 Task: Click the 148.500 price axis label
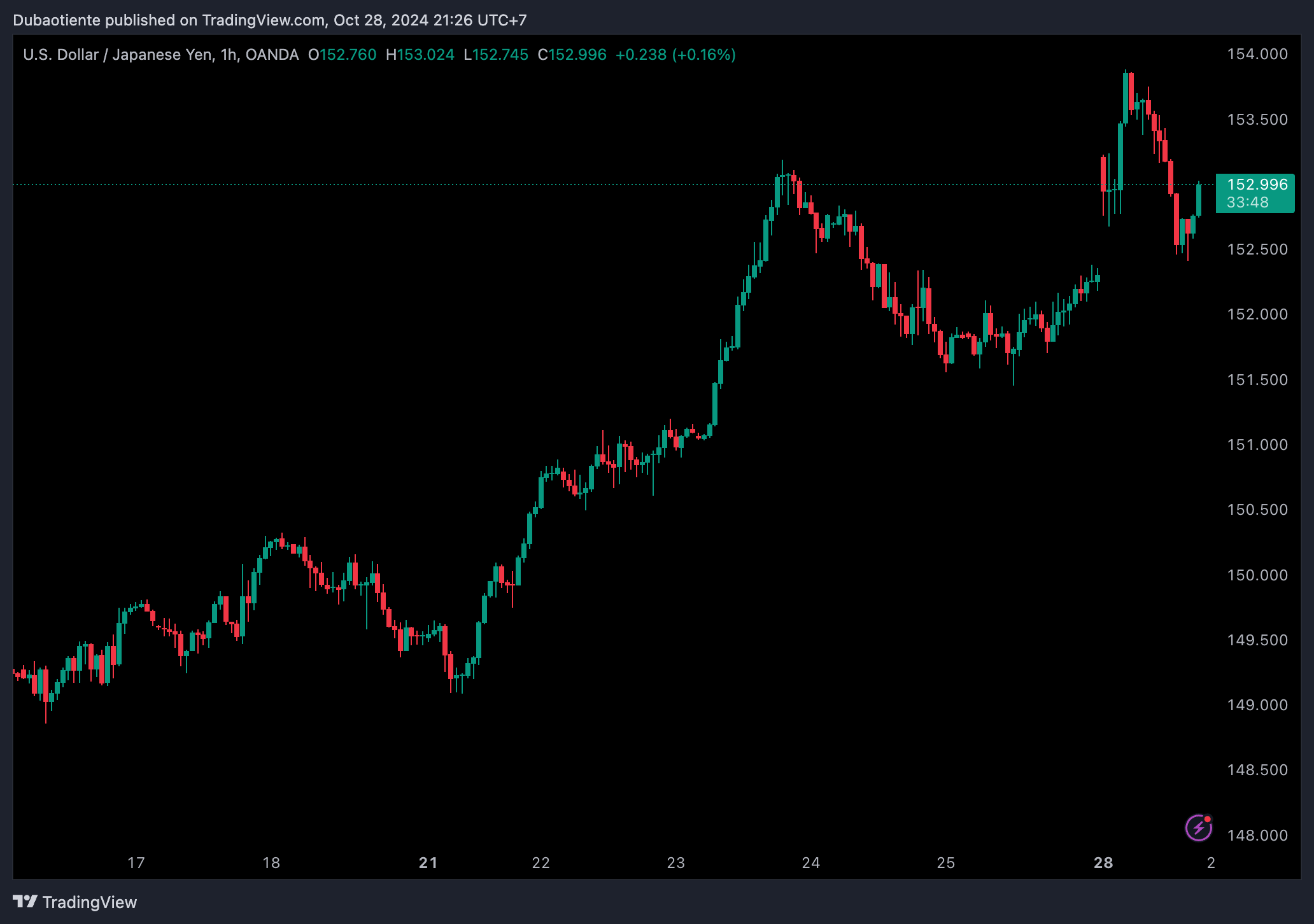(x=1257, y=770)
